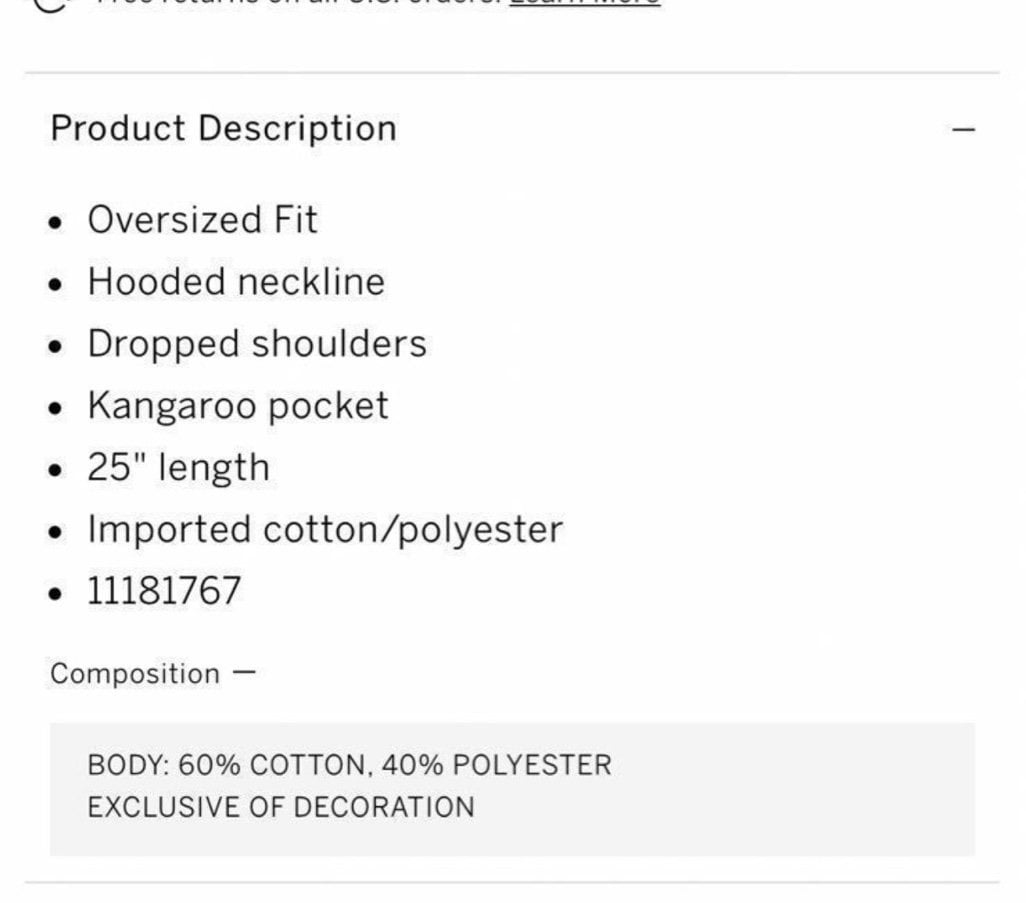Click the bullet beside 11181767

tap(56, 594)
